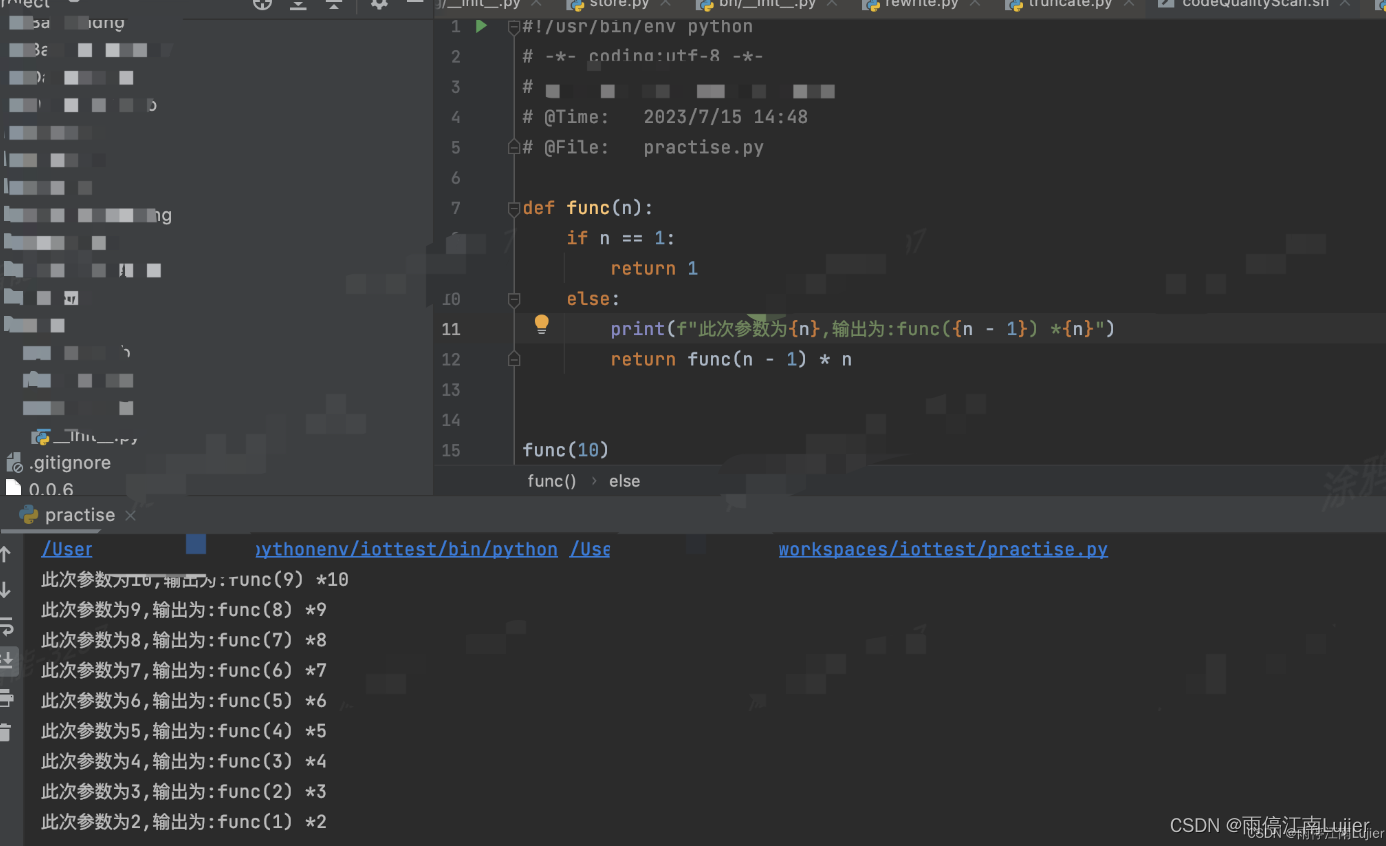Open project view settings gear
The height and width of the screenshot is (846, 1386).
coord(378,4)
